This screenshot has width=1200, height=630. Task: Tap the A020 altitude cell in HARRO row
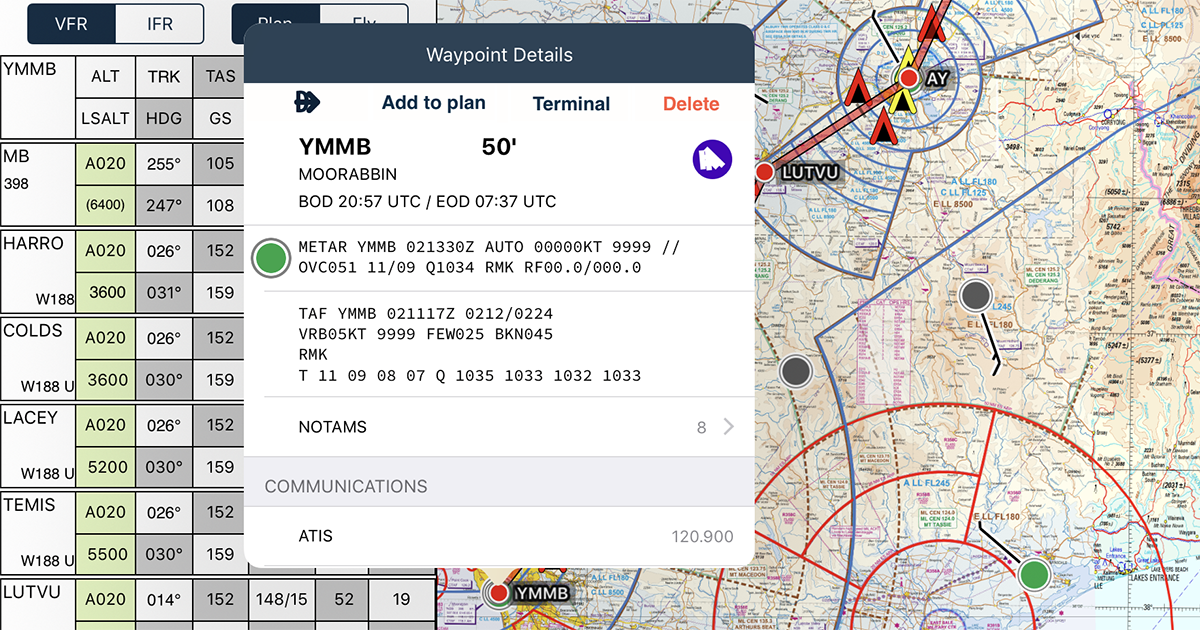click(105, 251)
